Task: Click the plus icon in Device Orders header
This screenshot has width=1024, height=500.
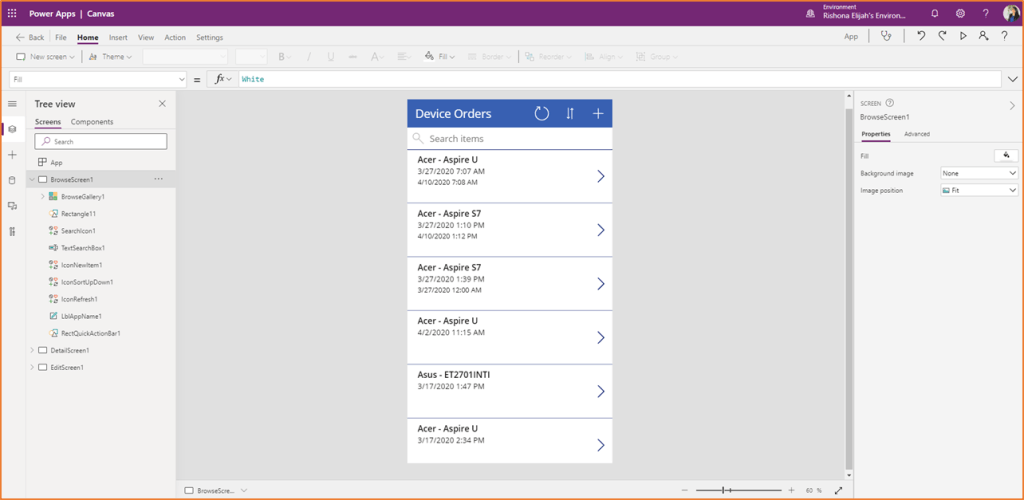Action: pos(598,114)
